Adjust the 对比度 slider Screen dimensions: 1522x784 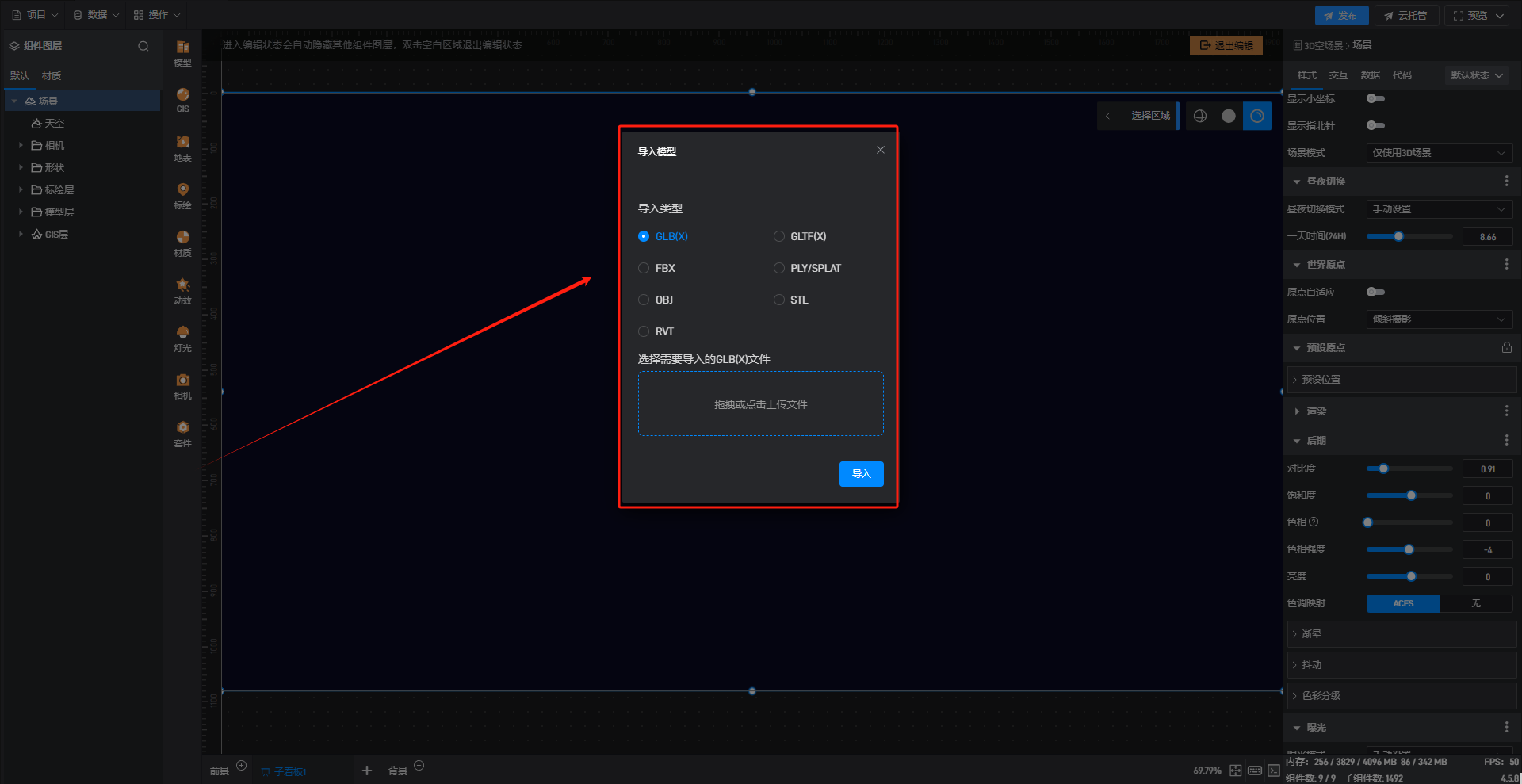pos(1409,468)
